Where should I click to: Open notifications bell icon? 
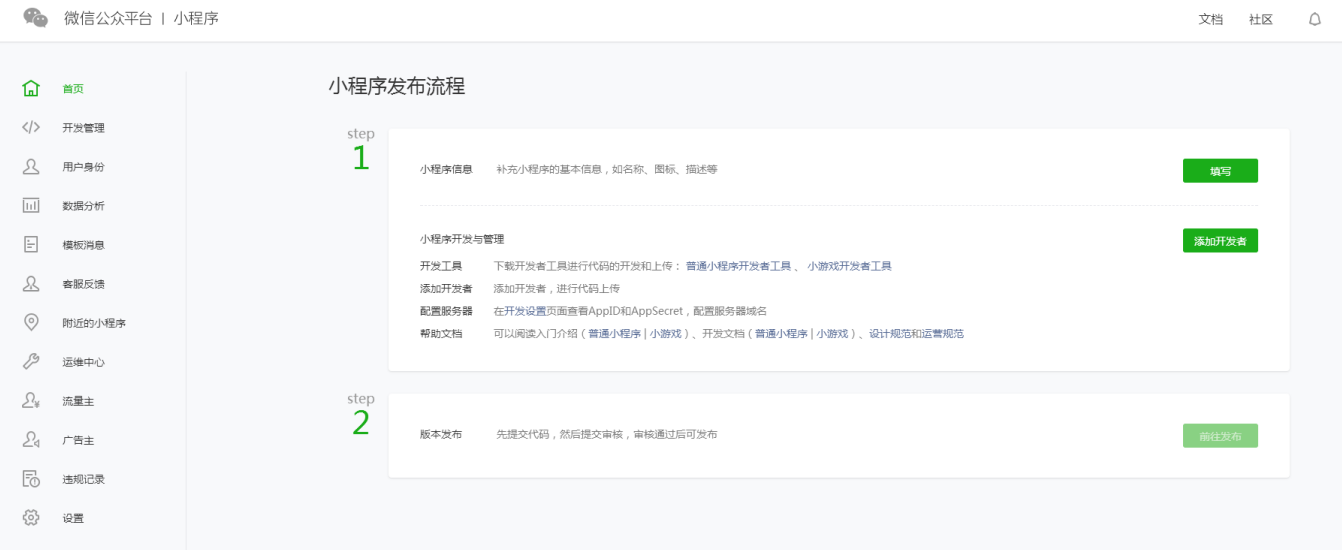coord(1315,19)
